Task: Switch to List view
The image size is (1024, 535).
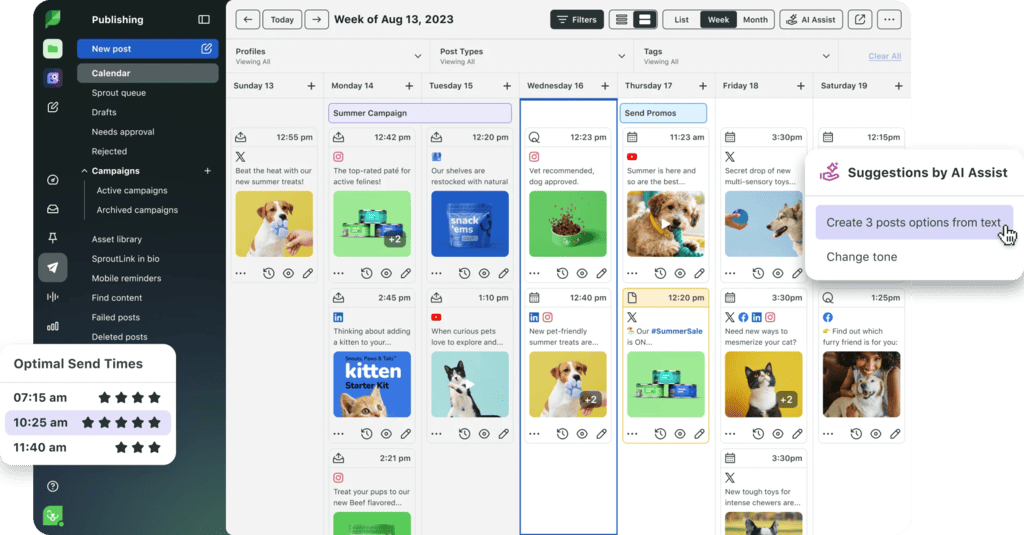Action: point(681,20)
